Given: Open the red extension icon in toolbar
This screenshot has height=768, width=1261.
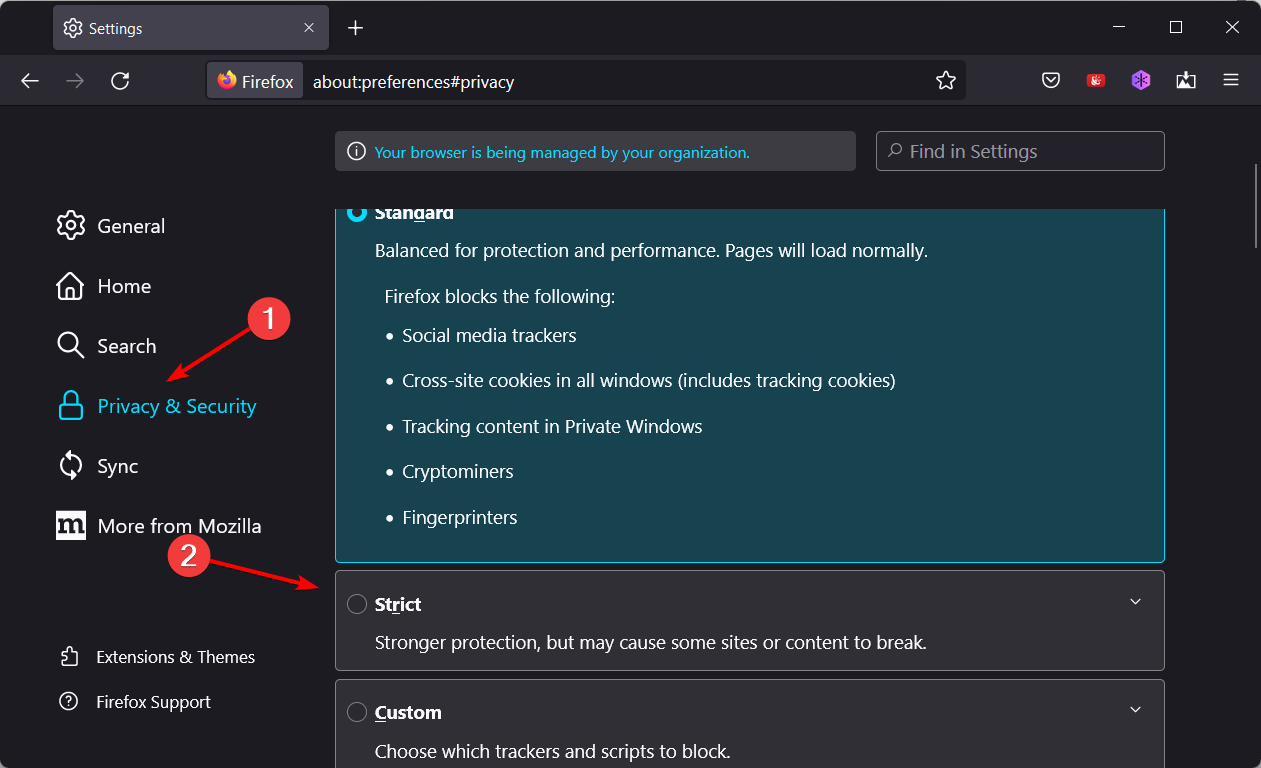Looking at the screenshot, I should [x=1096, y=81].
